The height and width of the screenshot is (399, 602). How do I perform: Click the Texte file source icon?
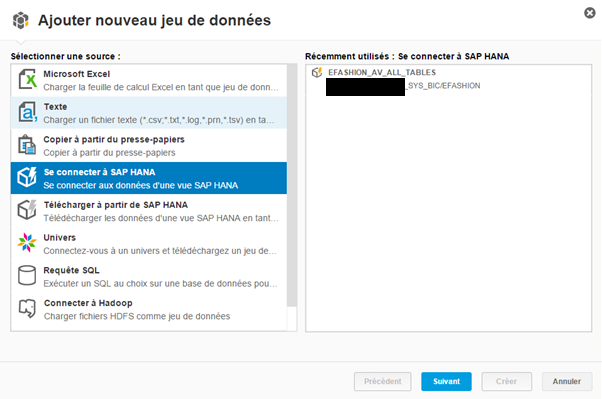tap(27, 112)
